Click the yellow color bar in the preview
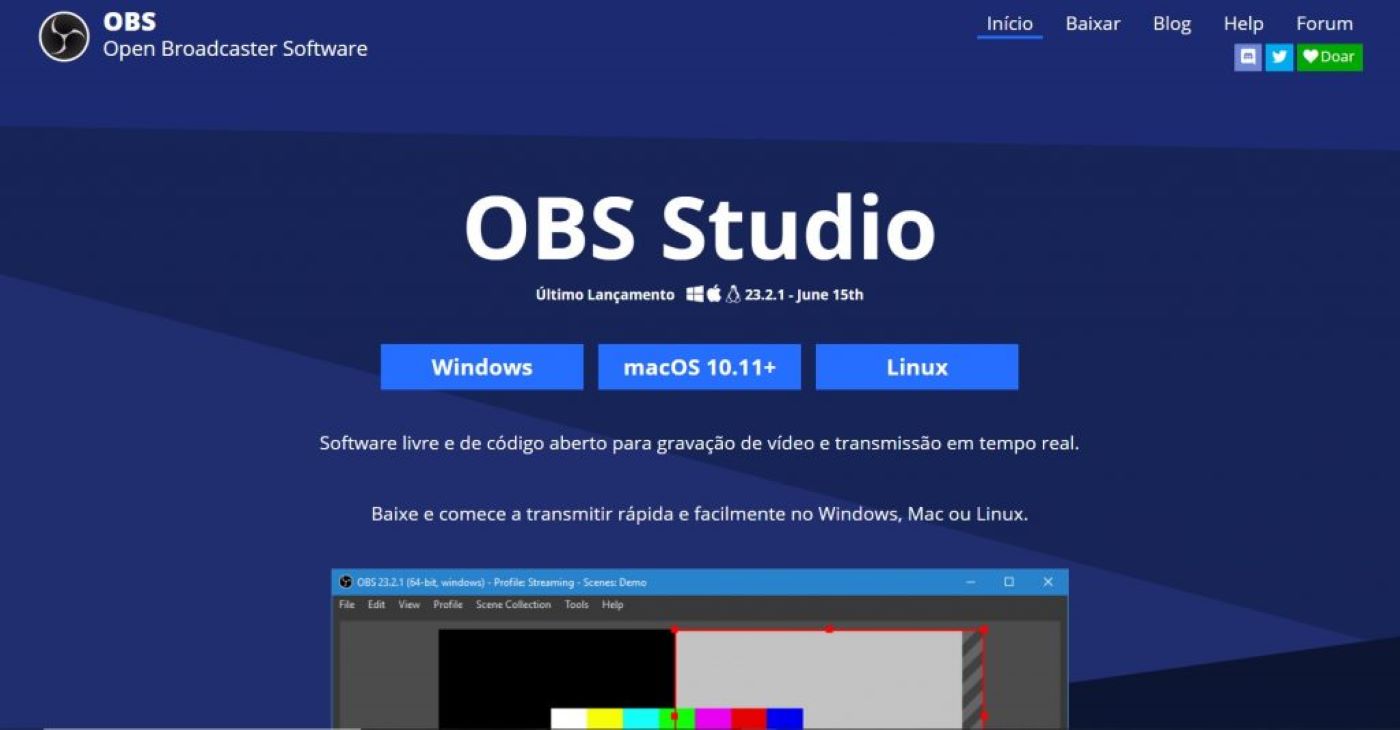The width and height of the screenshot is (1400, 730). click(605, 719)
